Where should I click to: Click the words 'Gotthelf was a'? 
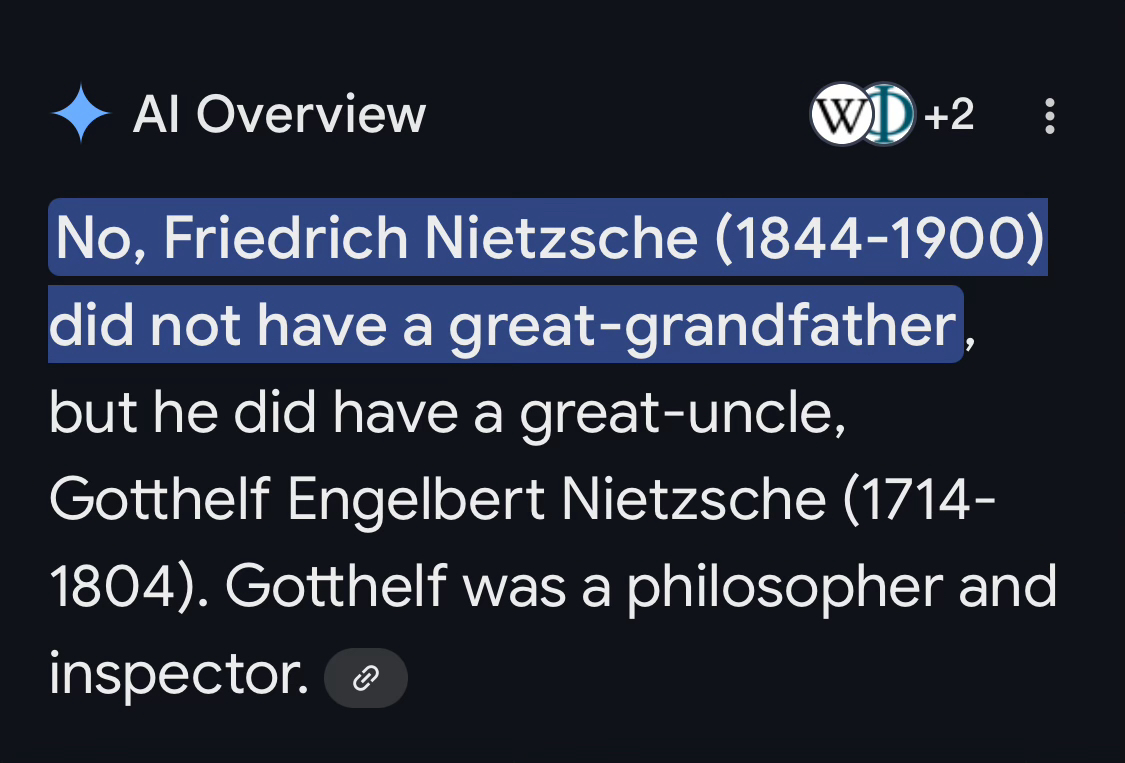point(418,587)
